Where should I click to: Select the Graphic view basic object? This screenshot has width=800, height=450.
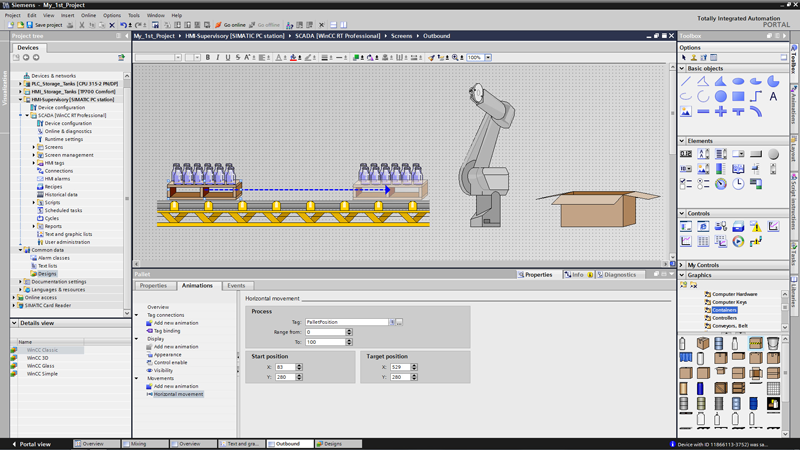tap(686, 111)
